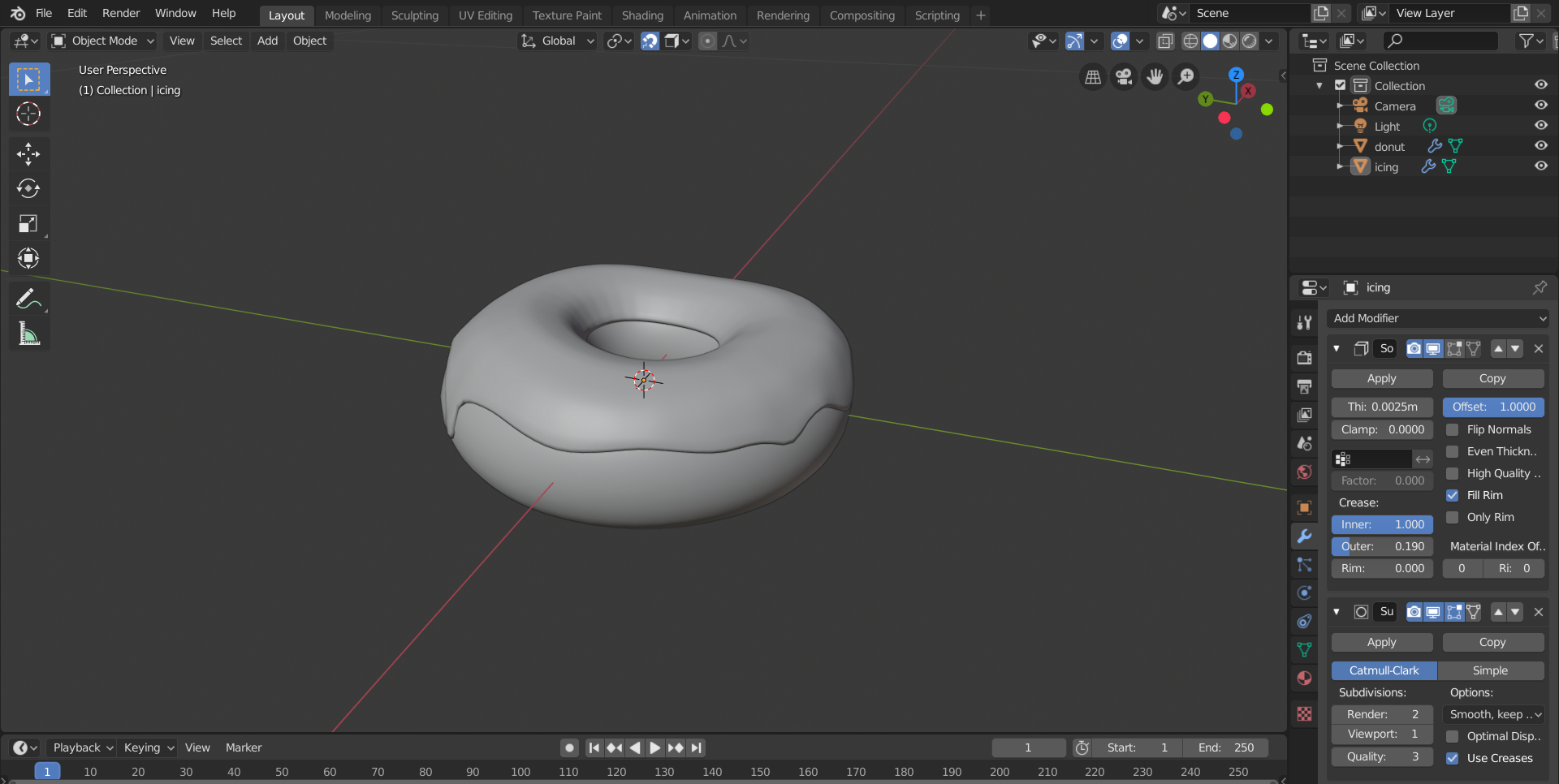Open the Render menu
This screenshot has height=784, width=1559.
click(121, 13)
